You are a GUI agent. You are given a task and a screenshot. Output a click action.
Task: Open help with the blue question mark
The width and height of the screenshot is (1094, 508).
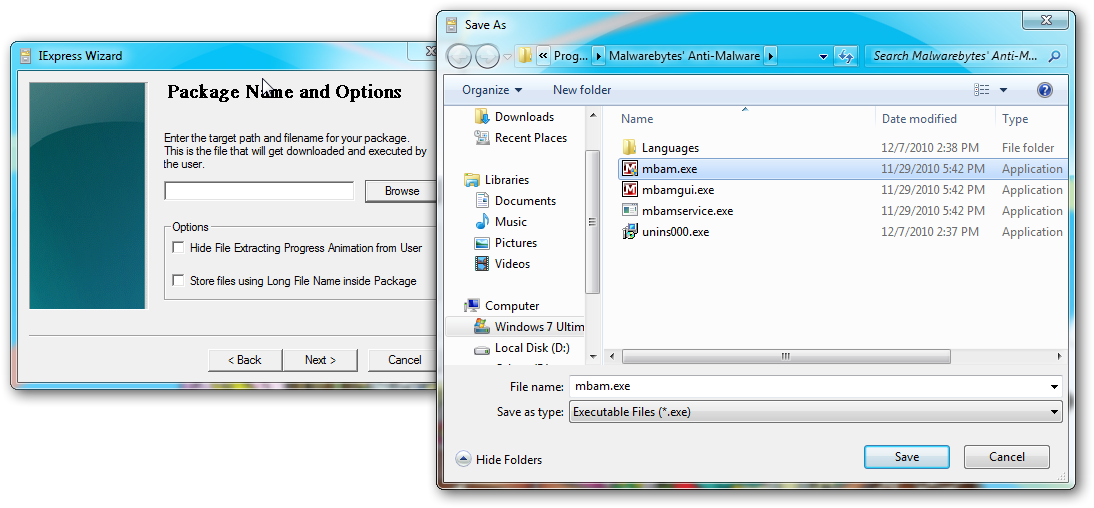click(x=1044, y=89)
